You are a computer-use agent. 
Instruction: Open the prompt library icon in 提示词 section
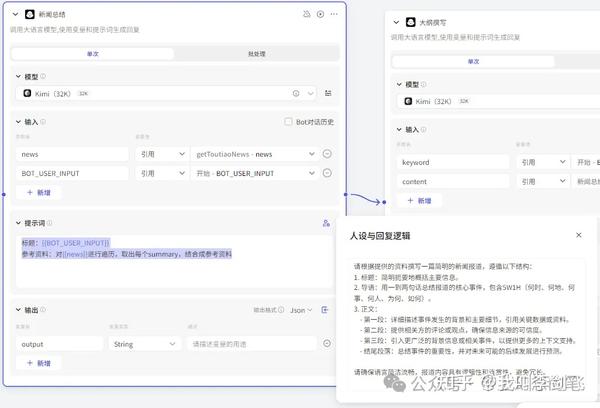coord(326,223)
